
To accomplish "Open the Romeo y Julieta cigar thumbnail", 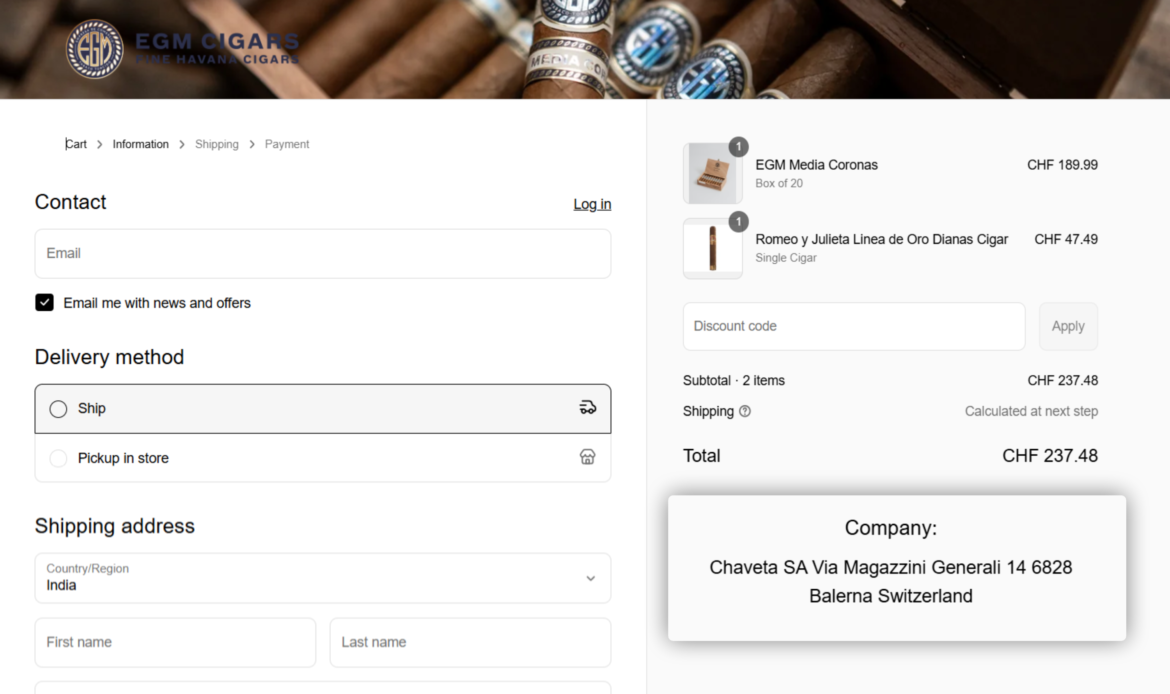I will click(x=713, y=248).
